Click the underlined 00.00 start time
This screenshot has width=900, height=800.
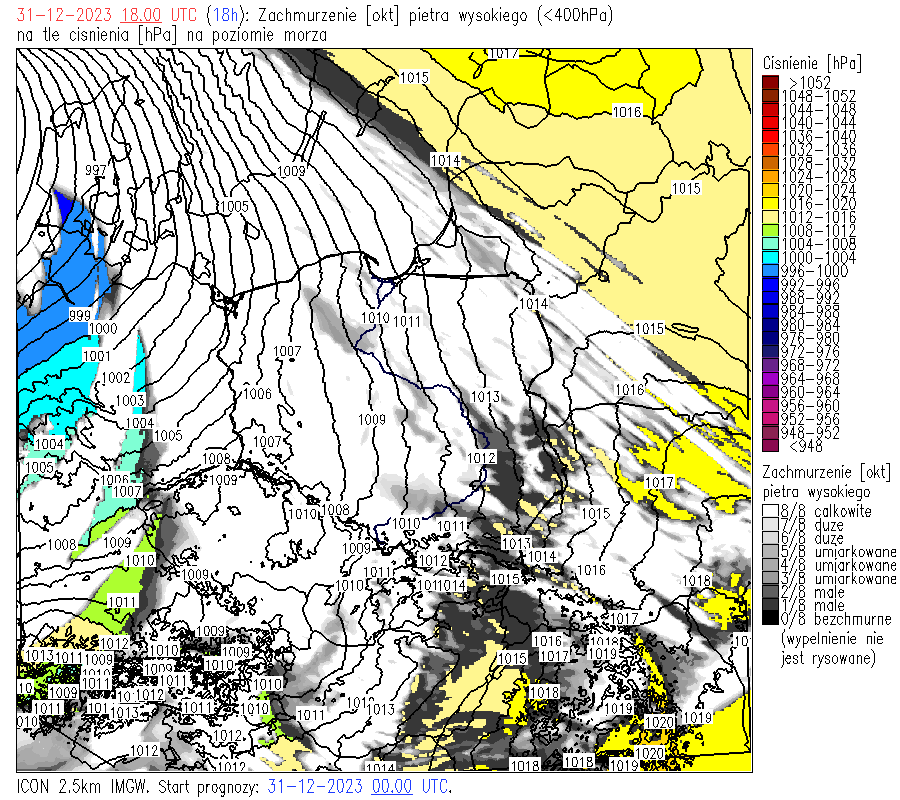[392, 786]
